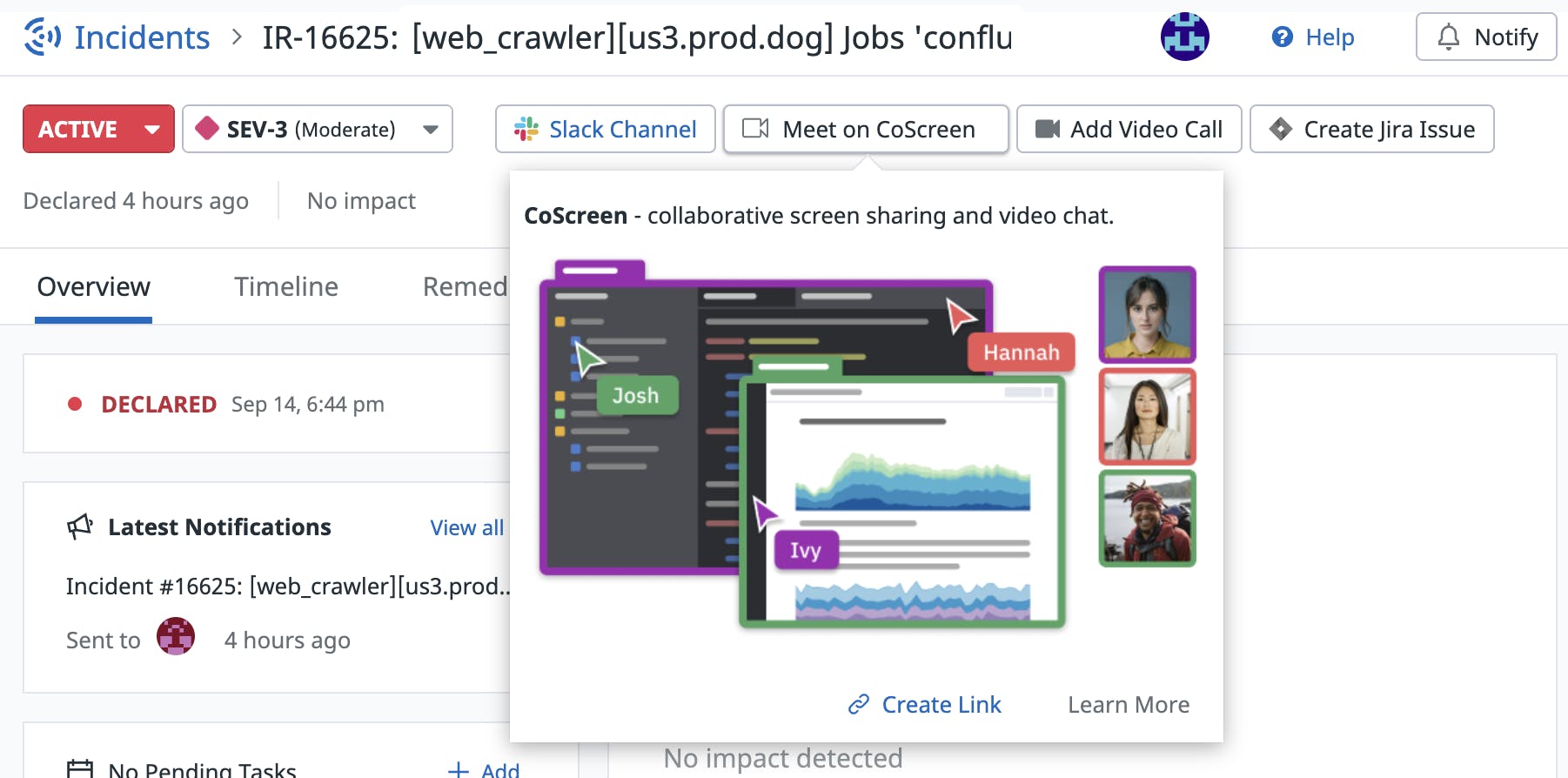Click the No impact text
Screen dimensions: 1568x778
(361, 200)
